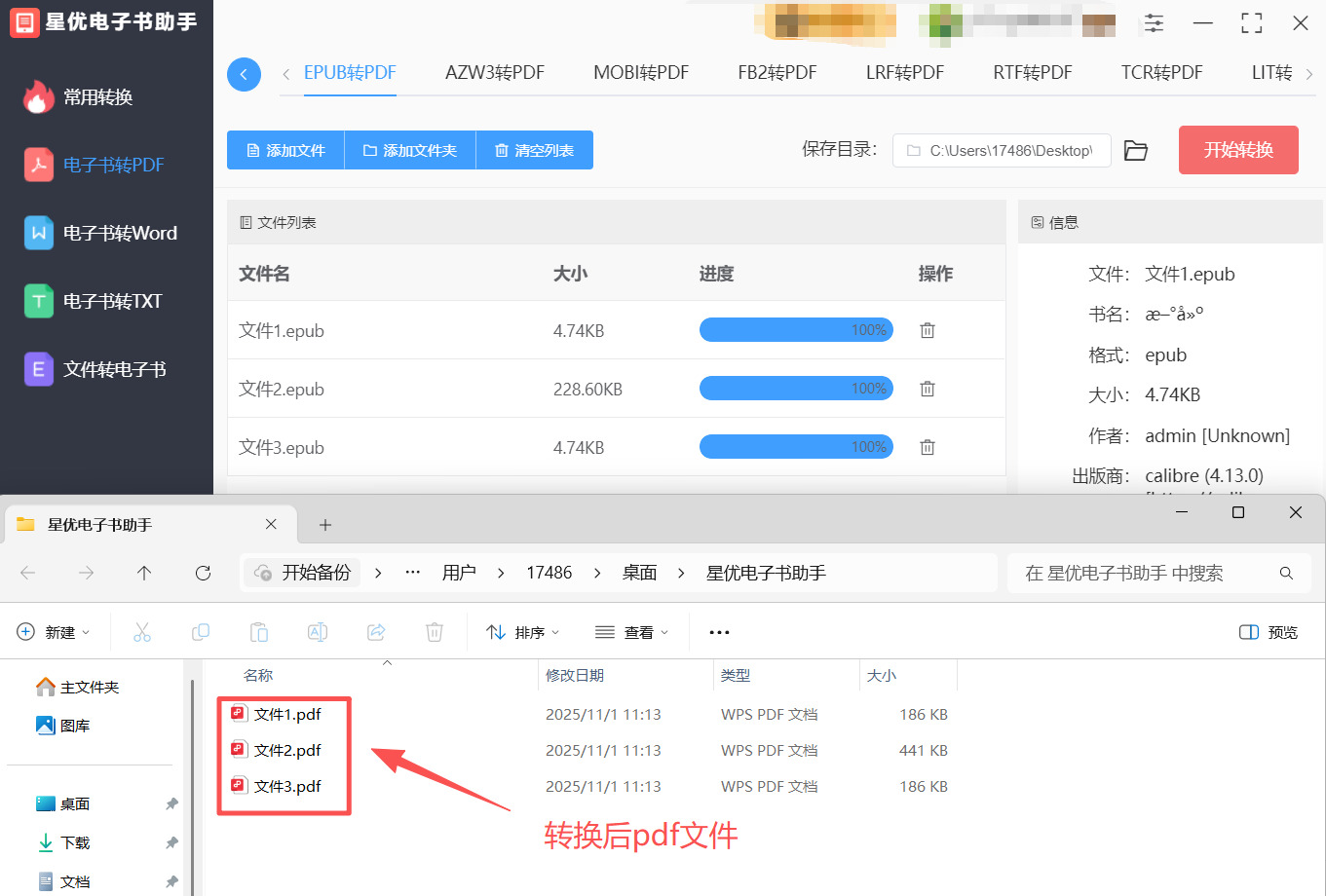Switch to the AZW3转PDF tab
This screenshot has width=1326, height=896.
(495, 73)
